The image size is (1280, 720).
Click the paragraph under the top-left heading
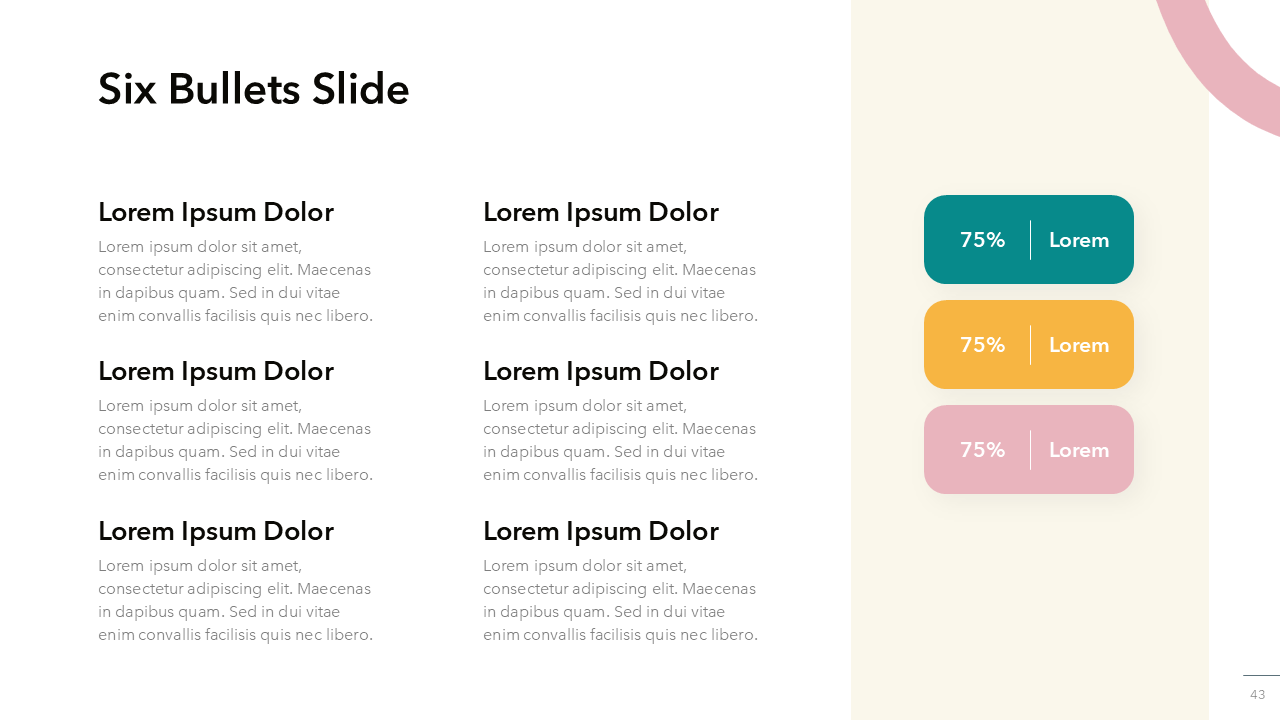pyautogui.click(x=235, y=281)
